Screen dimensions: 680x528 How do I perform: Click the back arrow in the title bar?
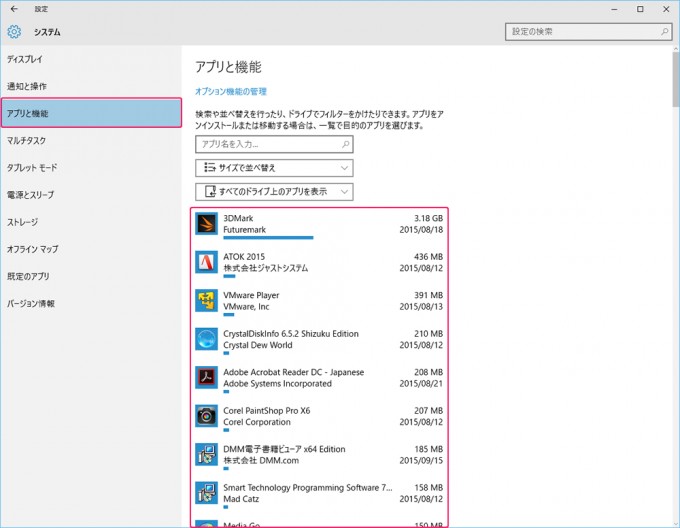(14, 9)
